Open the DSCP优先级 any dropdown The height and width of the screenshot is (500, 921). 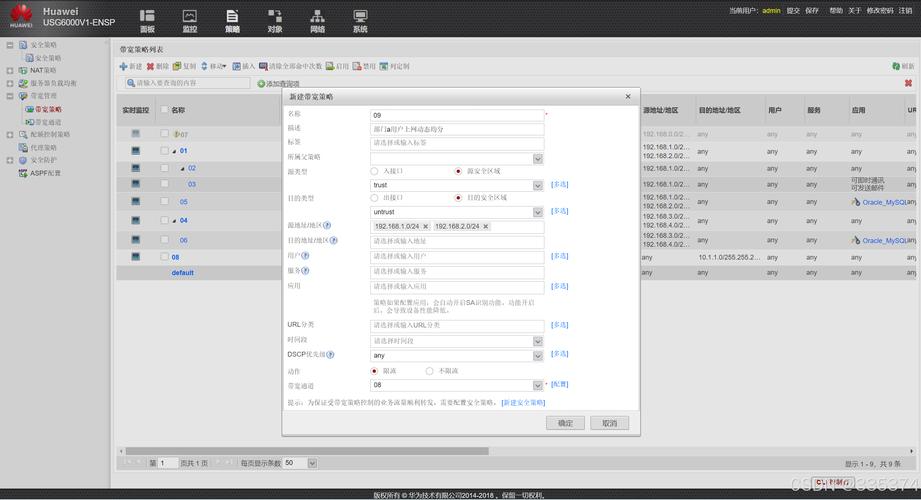pyautogui.click(x=537, y=355)
